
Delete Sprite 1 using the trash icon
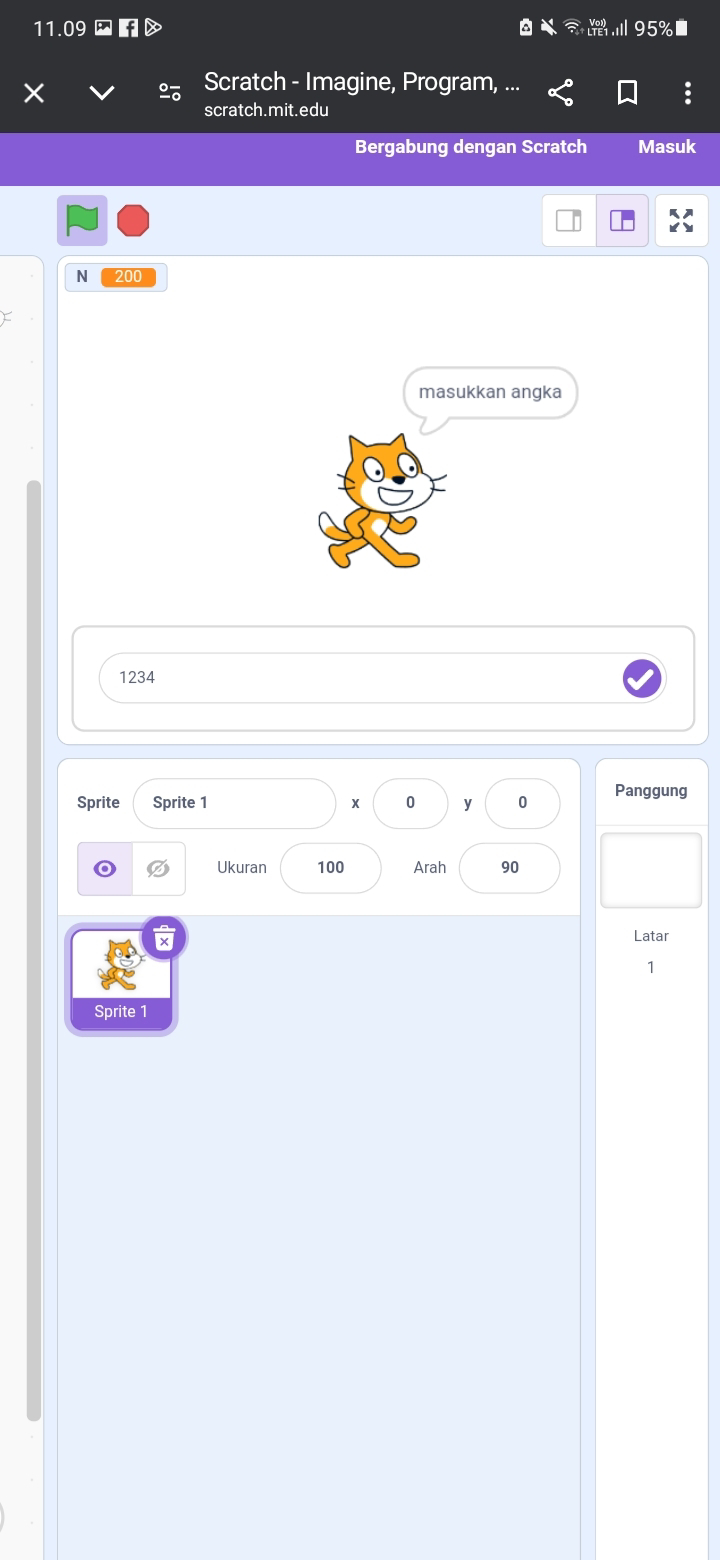click(x=164, y=938)
